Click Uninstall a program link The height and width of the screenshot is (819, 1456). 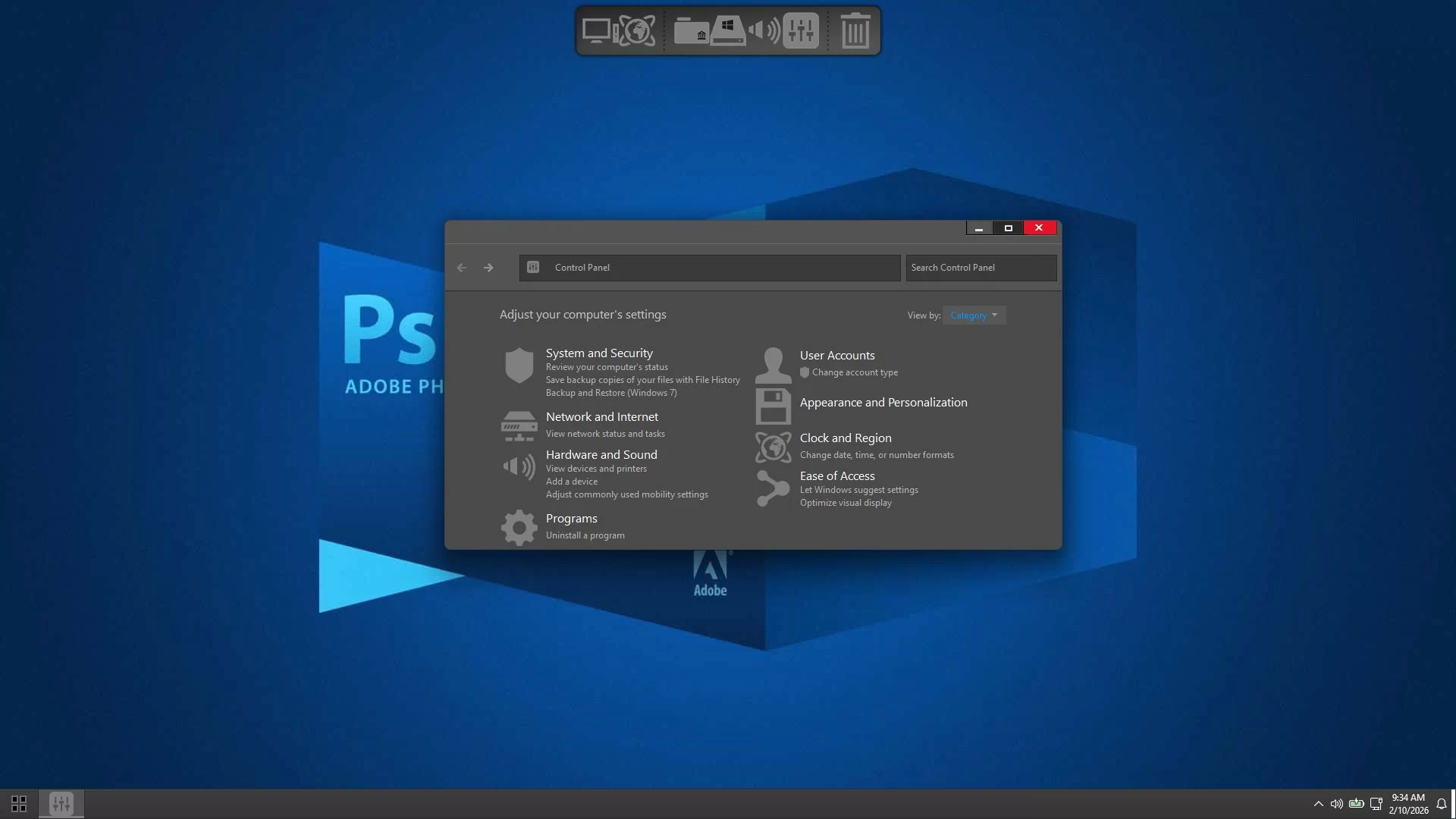[585, 535]
